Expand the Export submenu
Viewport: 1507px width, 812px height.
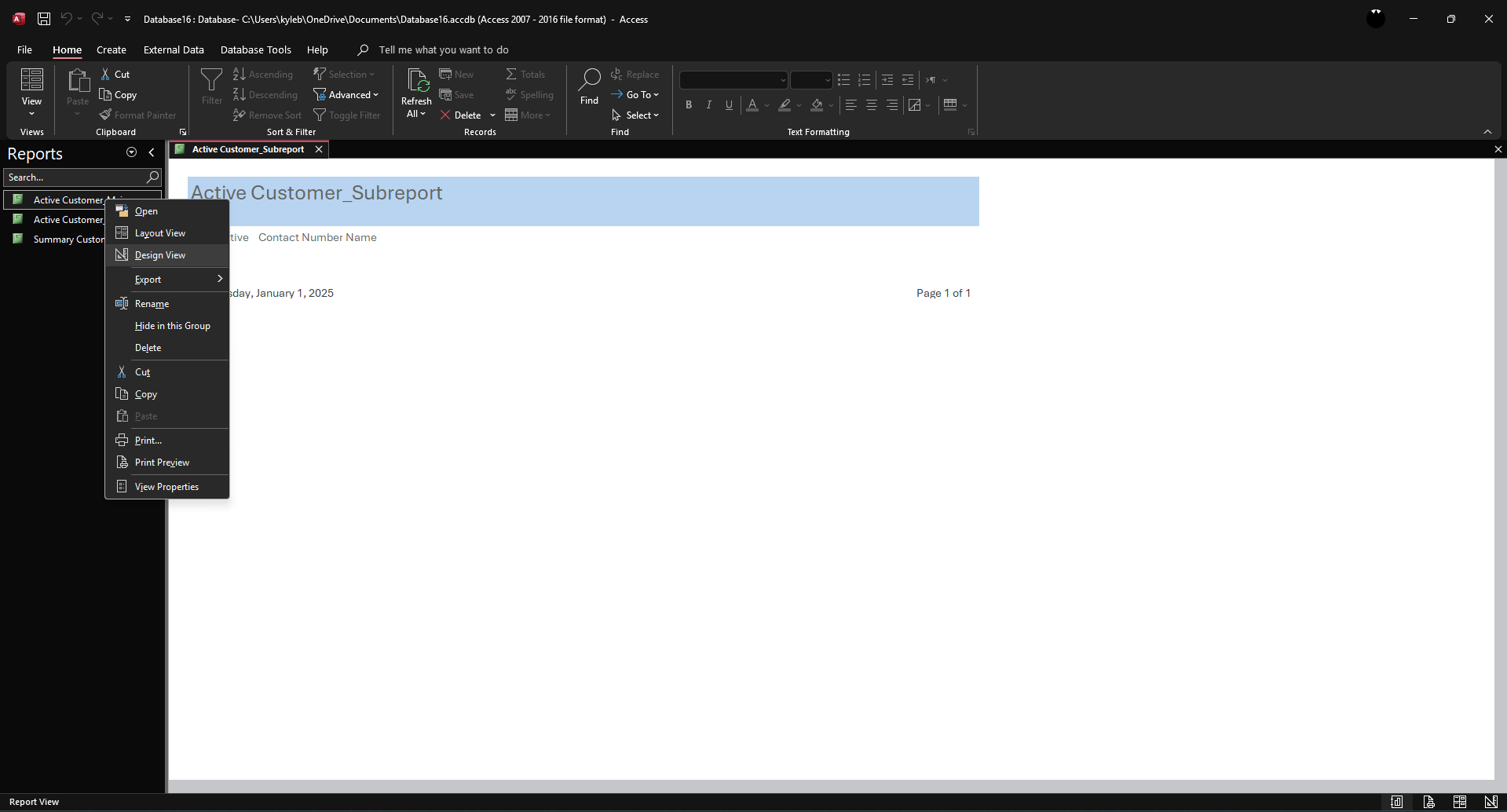coord(167,280)
